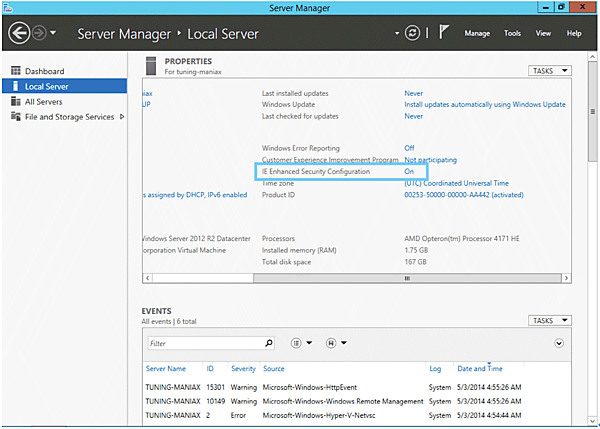The height and width of the screenshot is (429, 600).
Task: Open the notifications flag icon
Action: [x=443, y=33]
